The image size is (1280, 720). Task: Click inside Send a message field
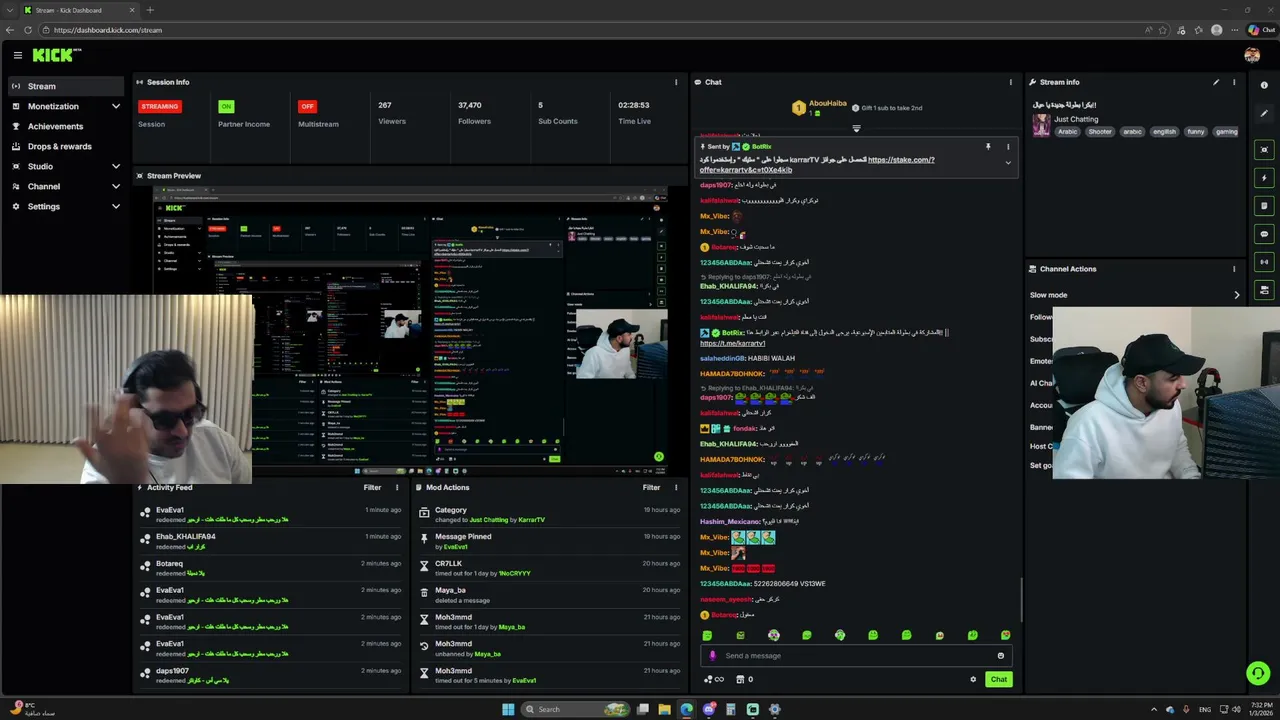click(x=855, y=656)
